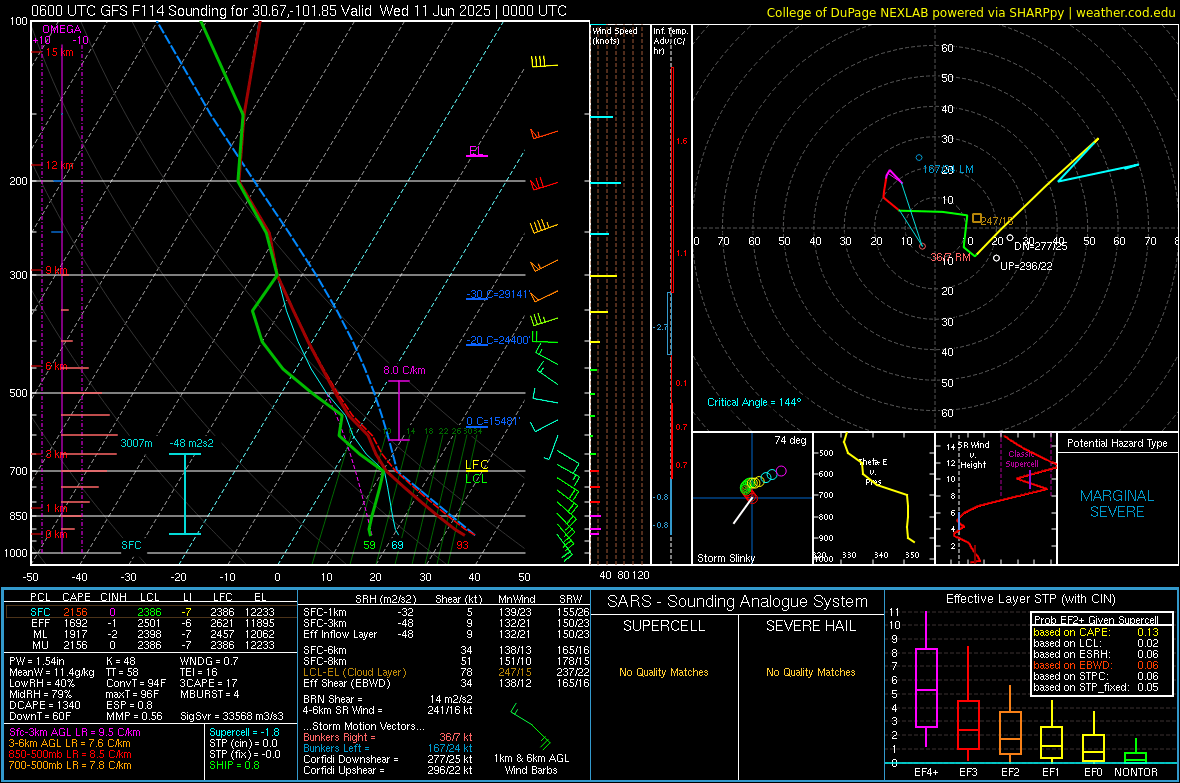Click the '8.0 C/km' lapse rate label

click(x=404, y=370)
